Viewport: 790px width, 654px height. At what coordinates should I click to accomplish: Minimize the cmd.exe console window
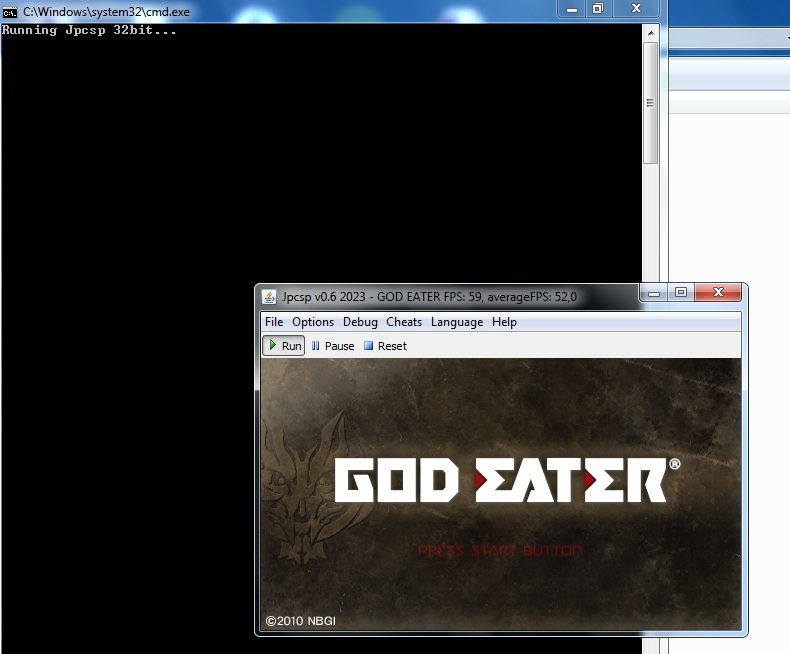pyautogui.click(x=571, y=9)
